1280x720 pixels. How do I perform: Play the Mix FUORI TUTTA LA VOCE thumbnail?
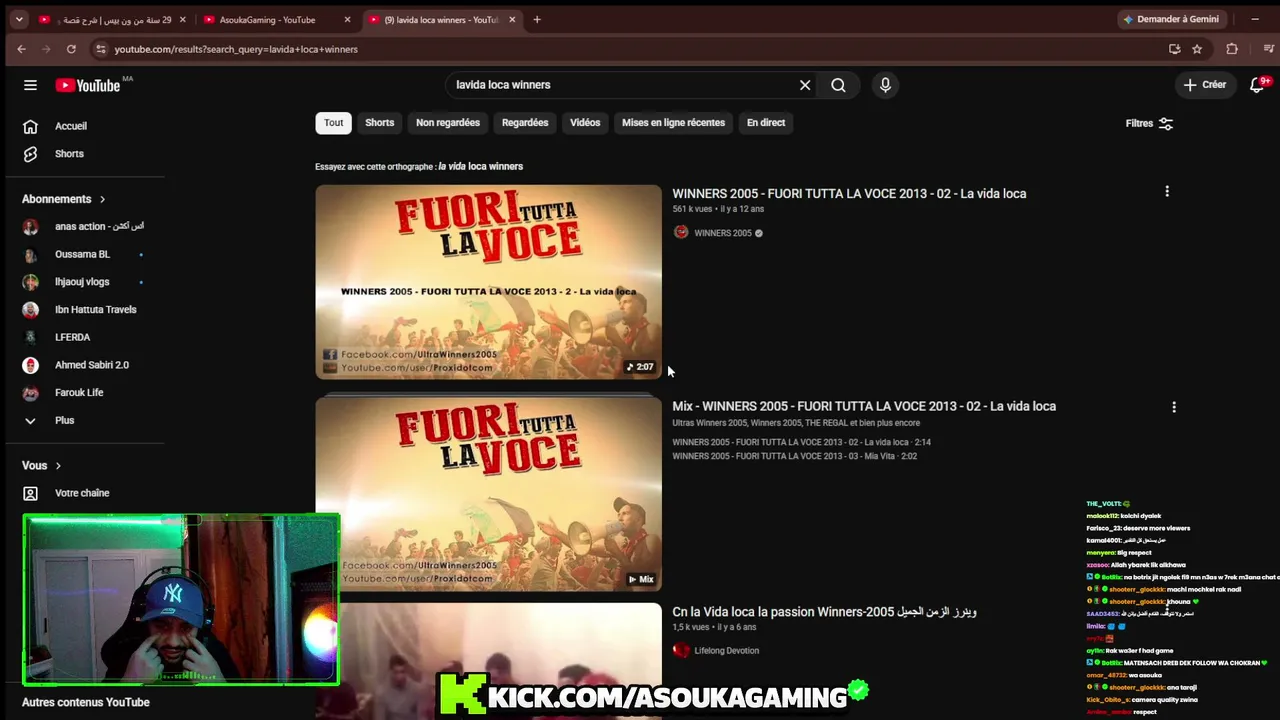[488, 494]
